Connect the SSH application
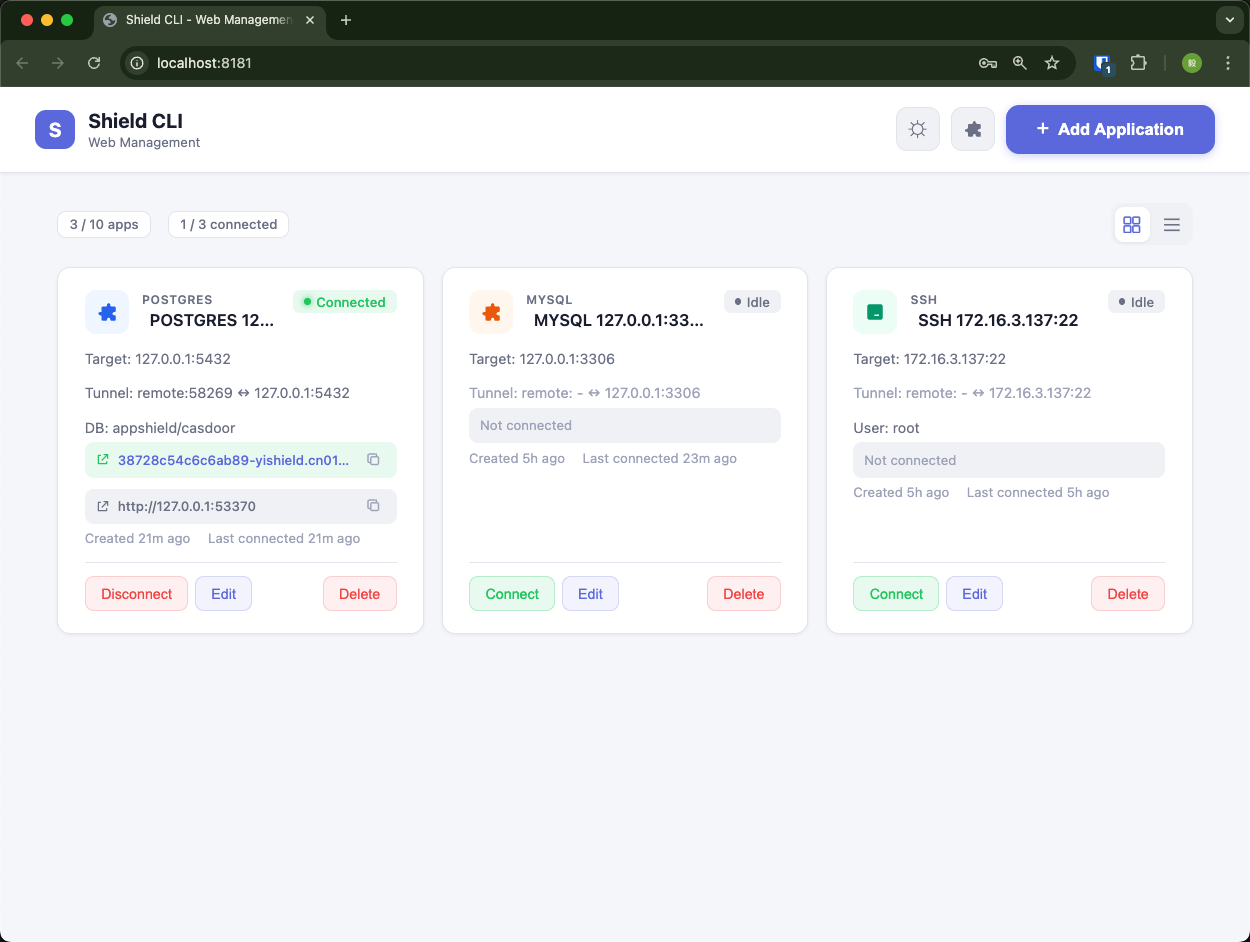Viewport: 1250px width, 942px height. (x=896, y=594)
